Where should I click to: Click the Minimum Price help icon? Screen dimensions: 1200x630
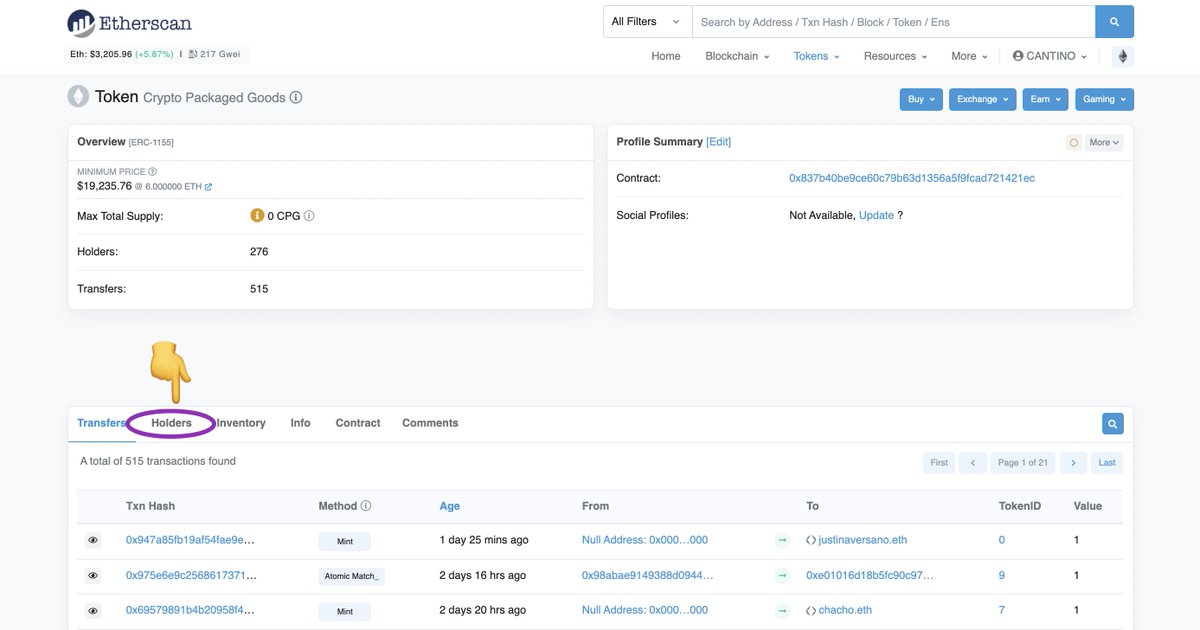(152, 172)
